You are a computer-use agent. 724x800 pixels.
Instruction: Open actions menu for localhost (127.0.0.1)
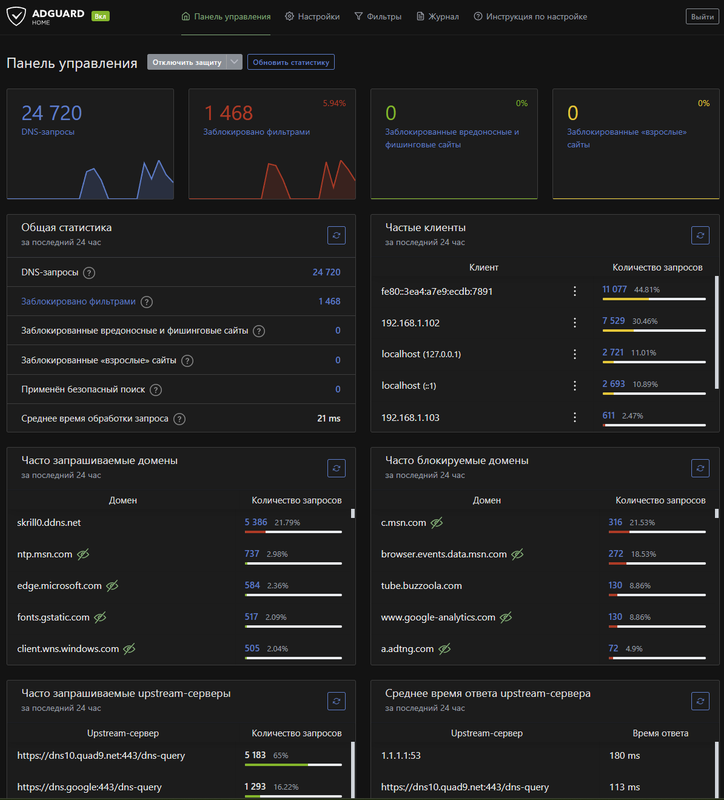pyautogui.click(x=575, y=354)
